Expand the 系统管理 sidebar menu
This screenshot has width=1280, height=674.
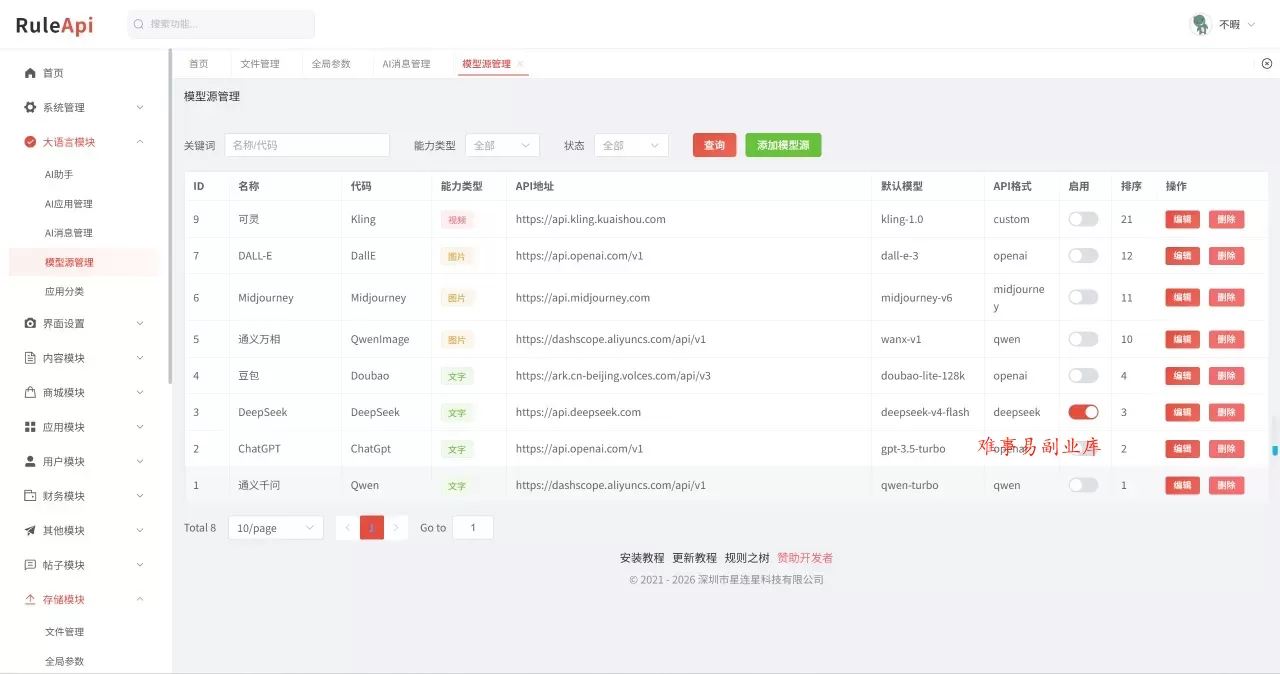point(84,107)
